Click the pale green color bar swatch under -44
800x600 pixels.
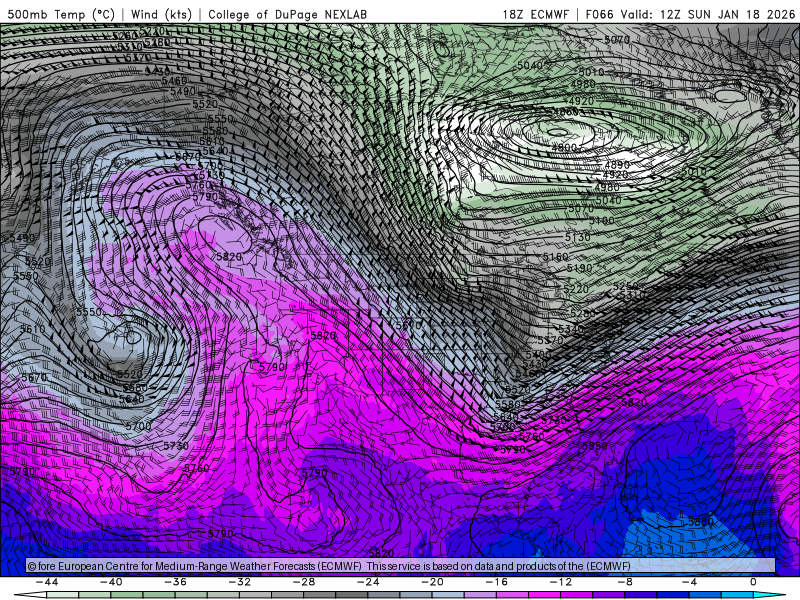63,595
